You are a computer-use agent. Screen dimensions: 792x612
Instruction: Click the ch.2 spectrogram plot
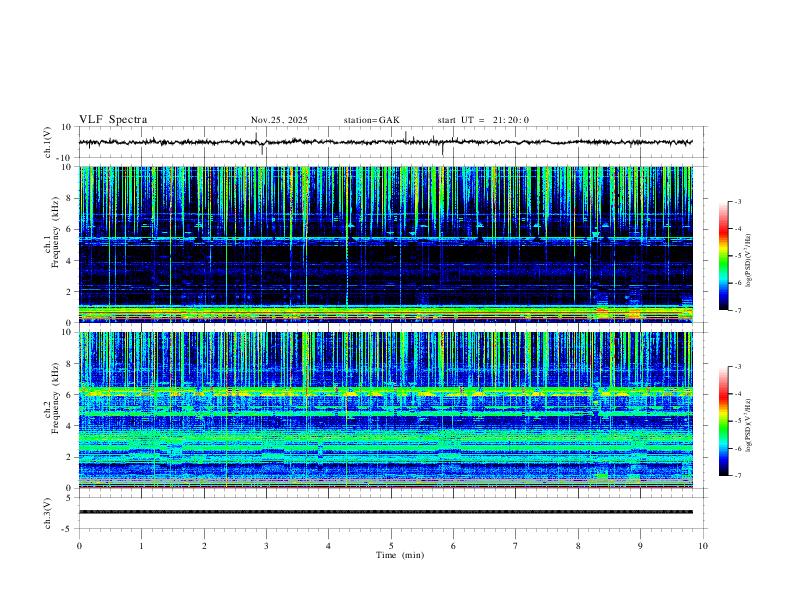[x=386, y=410]
